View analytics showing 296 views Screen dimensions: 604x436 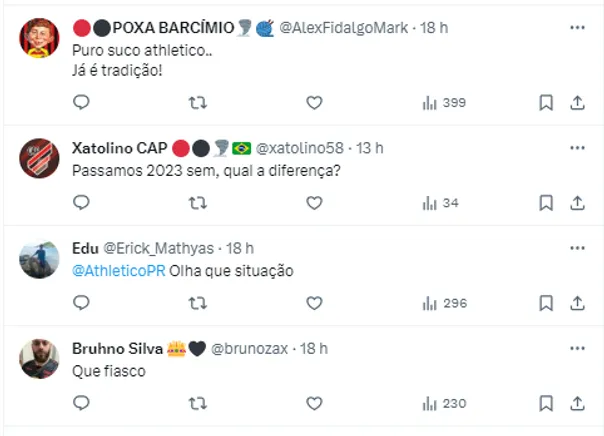tap(444, 302)
